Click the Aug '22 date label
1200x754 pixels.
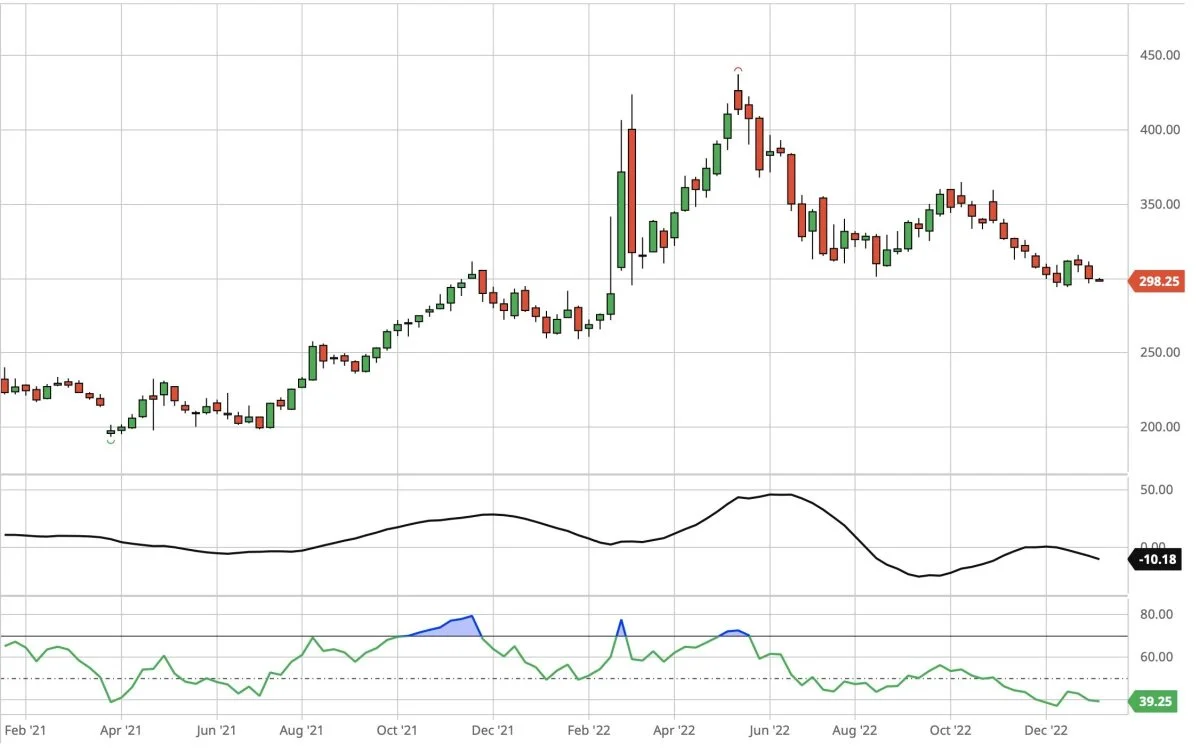click(x=856, y=732)
